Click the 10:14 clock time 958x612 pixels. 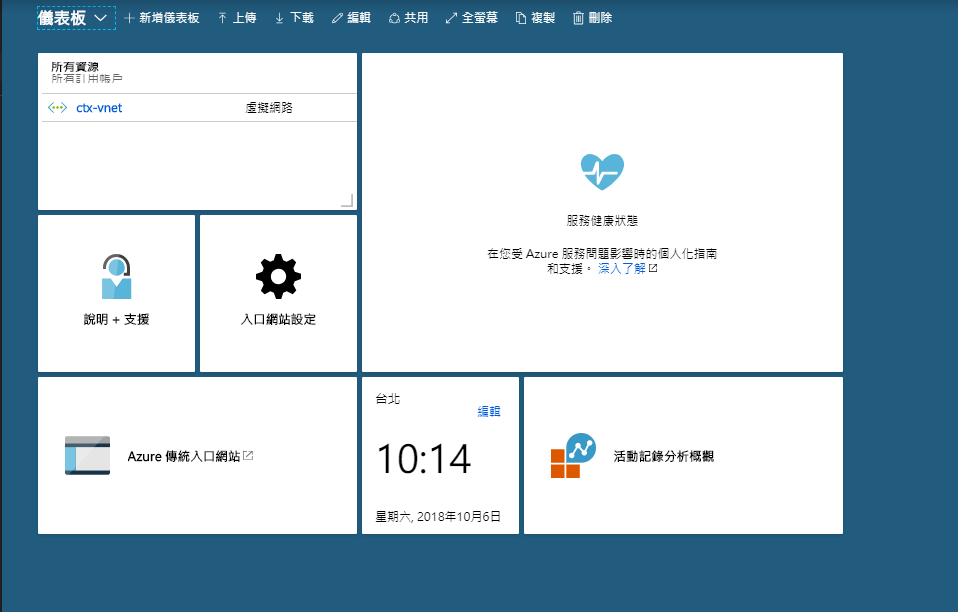(424, 459)
